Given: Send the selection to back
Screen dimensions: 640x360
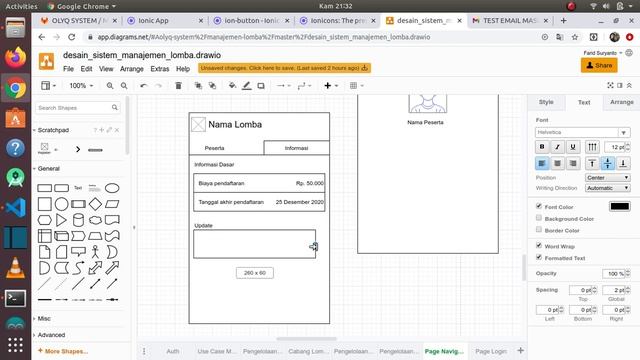Looking at the screenshot, I should (x=212, y=86).
